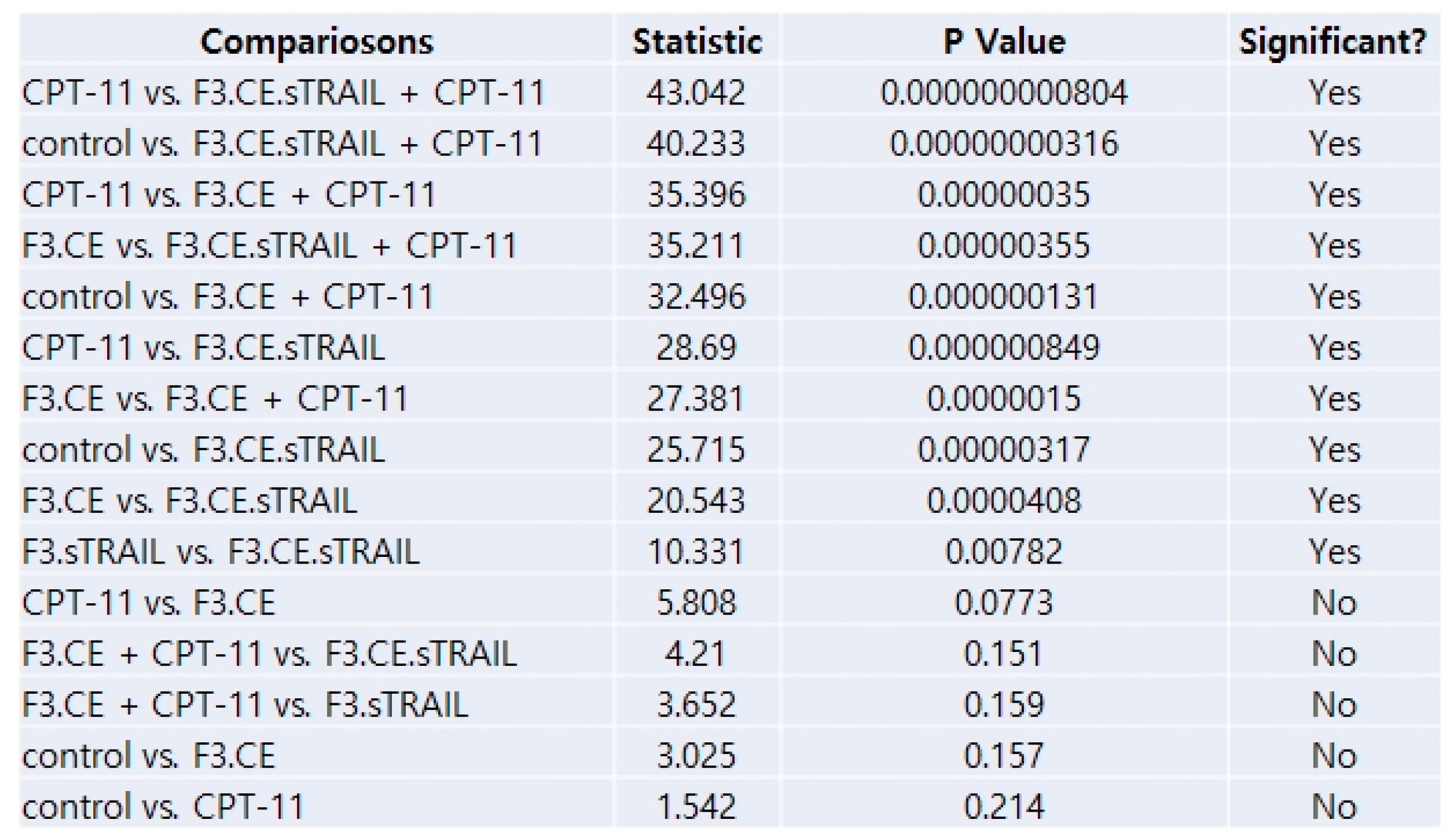Click P value 0.0000408
Screen dimensions: 1456x839
1004,500
